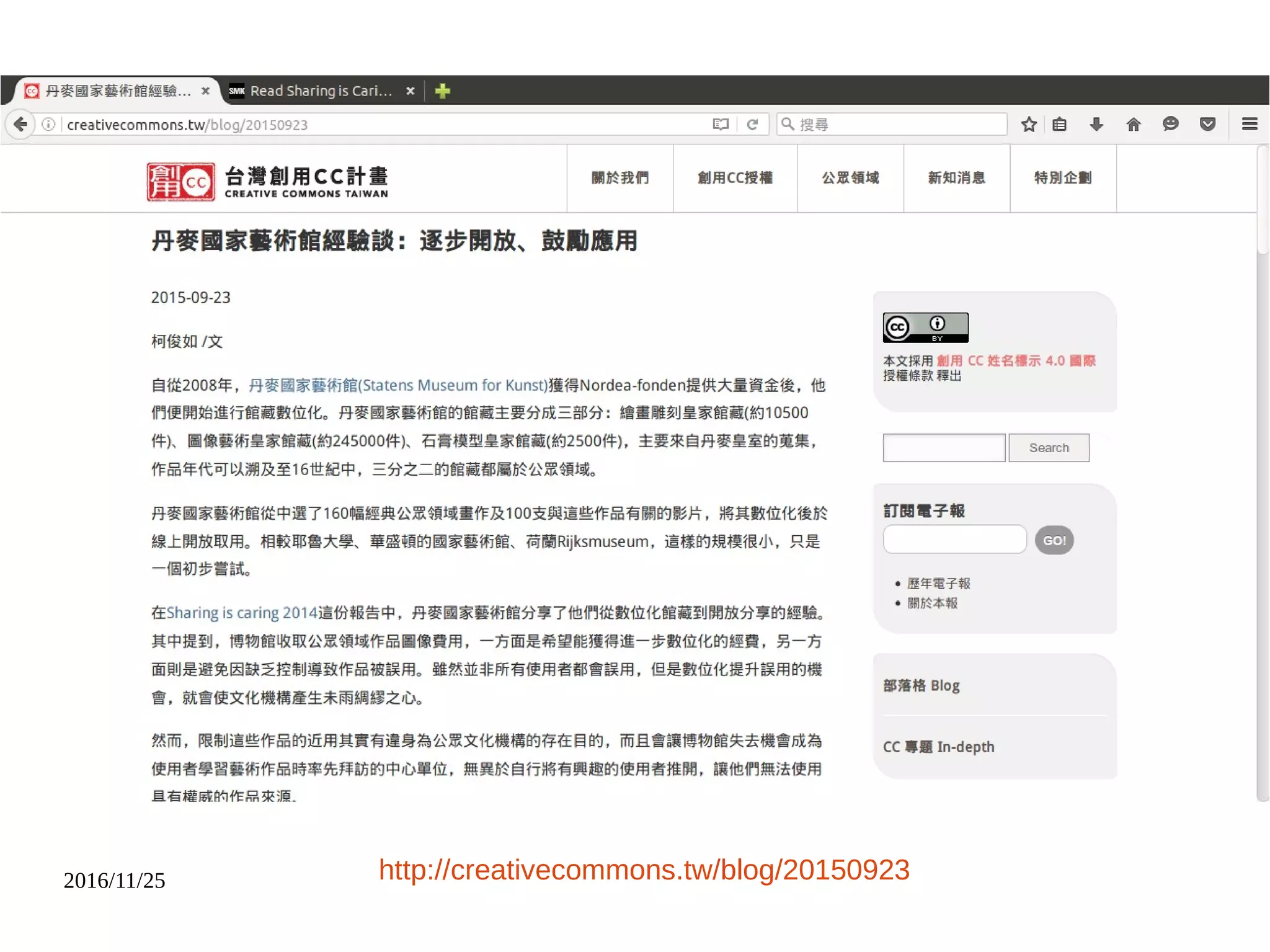
Task: Open the Pocket save icon
Action: pos(1207,125)
